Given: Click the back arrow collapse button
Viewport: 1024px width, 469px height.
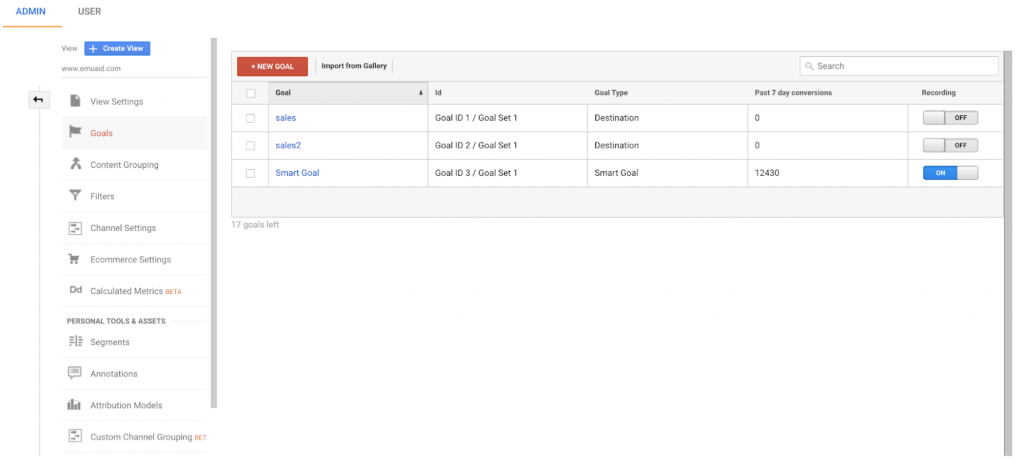Looking at the screenshot, I should [x=38, y=100].
